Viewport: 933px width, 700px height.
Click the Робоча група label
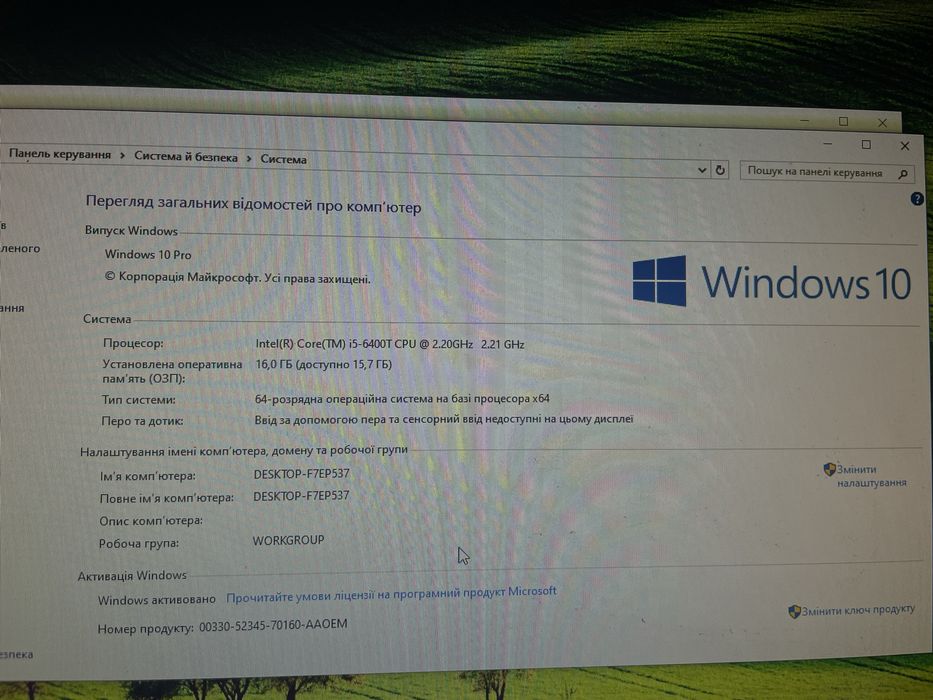[139, 543]
